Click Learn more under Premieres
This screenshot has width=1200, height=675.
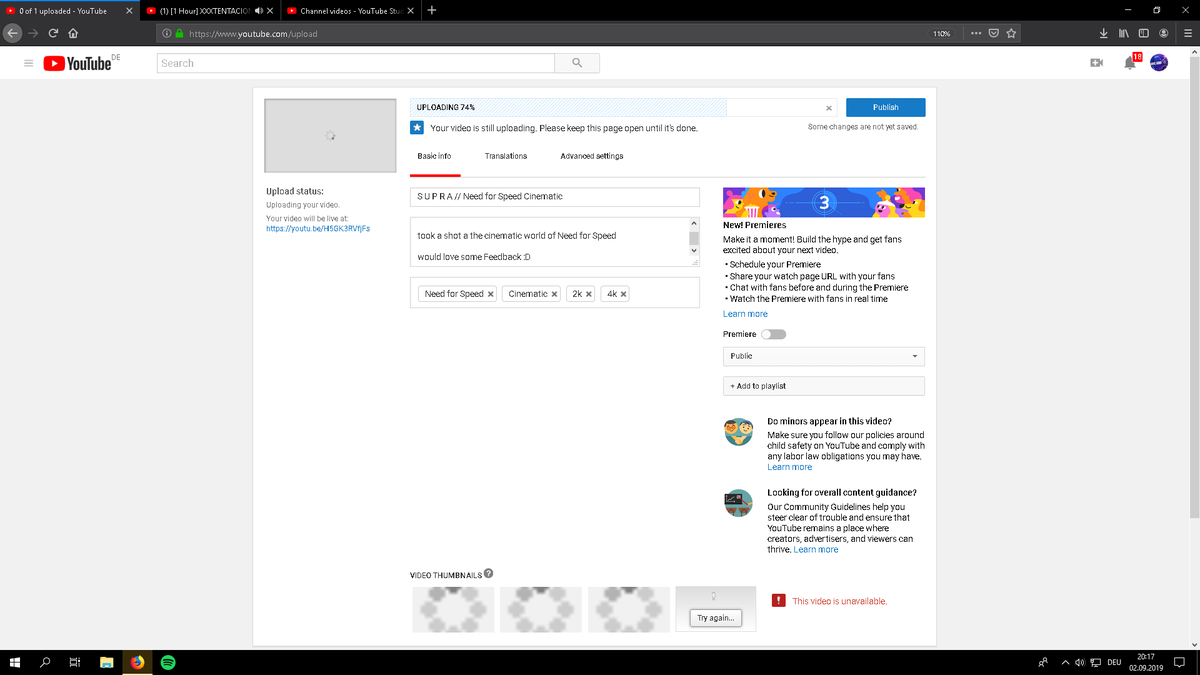click(x=745, y=314)
